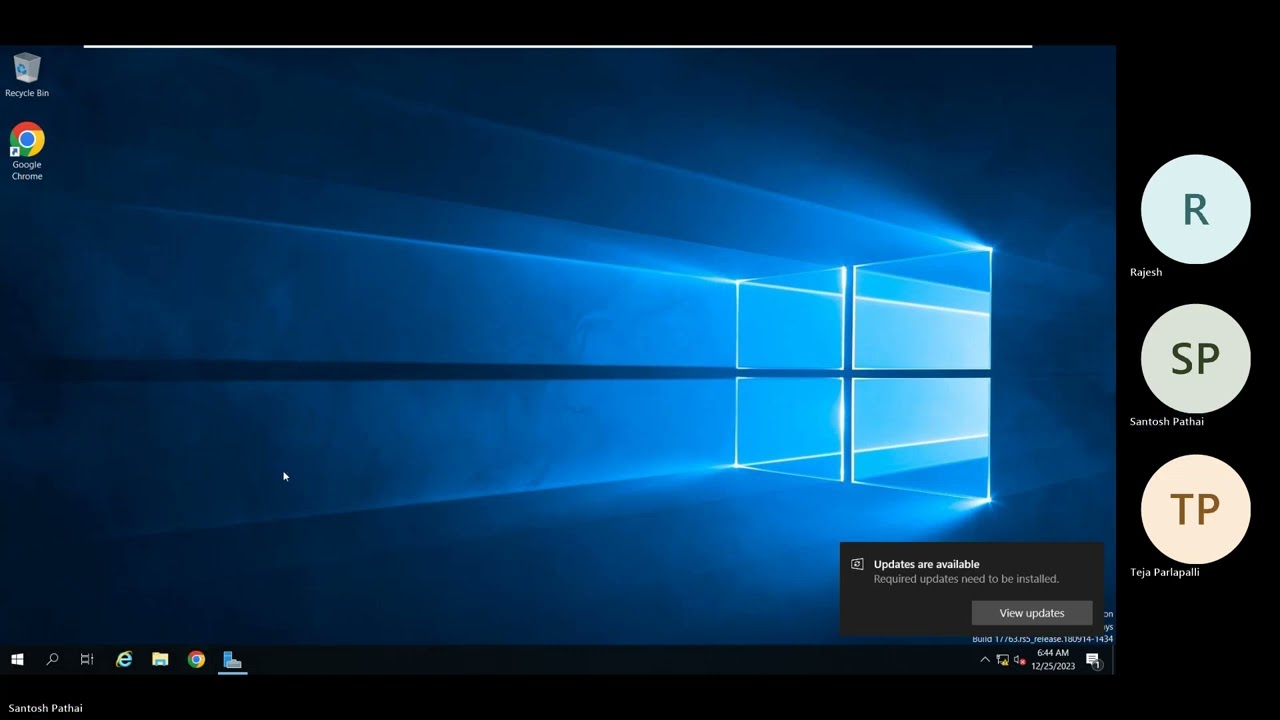The height and width of the screenshot is (720, 1280).
Task: Click the 'Required updates need to be installed.' text
Action: point(966,579)
